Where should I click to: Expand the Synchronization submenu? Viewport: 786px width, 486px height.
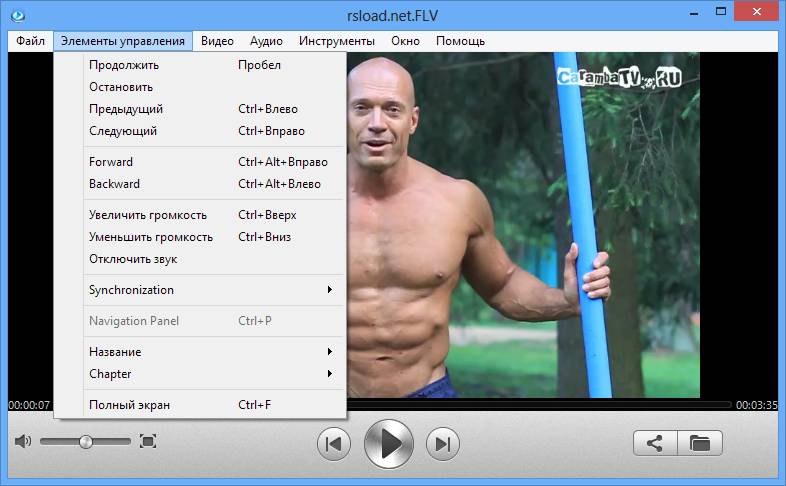pos(200,290)
